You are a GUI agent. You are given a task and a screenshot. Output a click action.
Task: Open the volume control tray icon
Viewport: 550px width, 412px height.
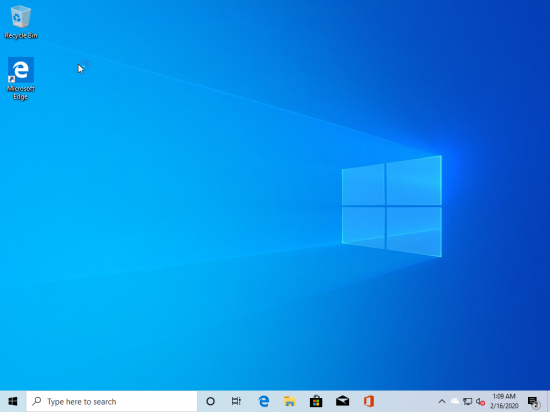[480, 401]
